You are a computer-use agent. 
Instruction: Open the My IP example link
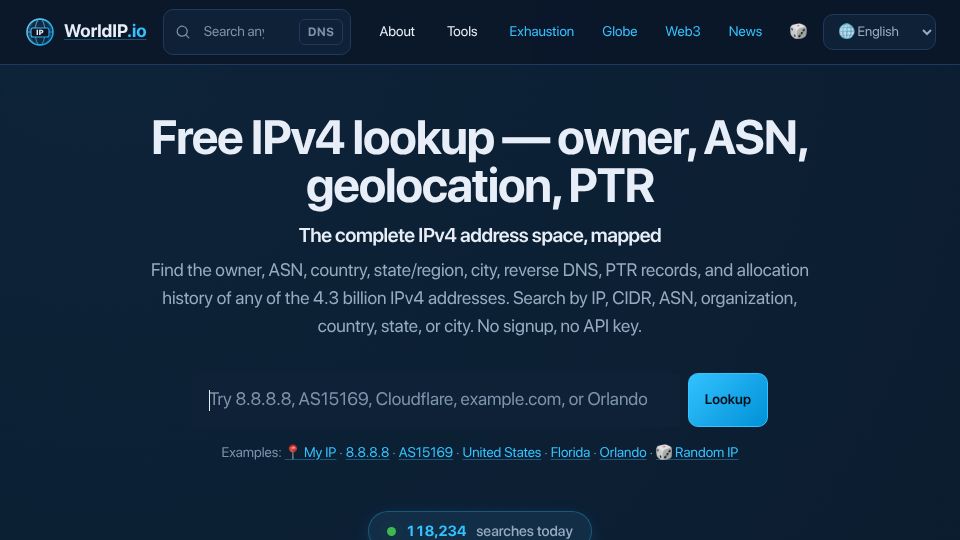[x=310, y=452]
